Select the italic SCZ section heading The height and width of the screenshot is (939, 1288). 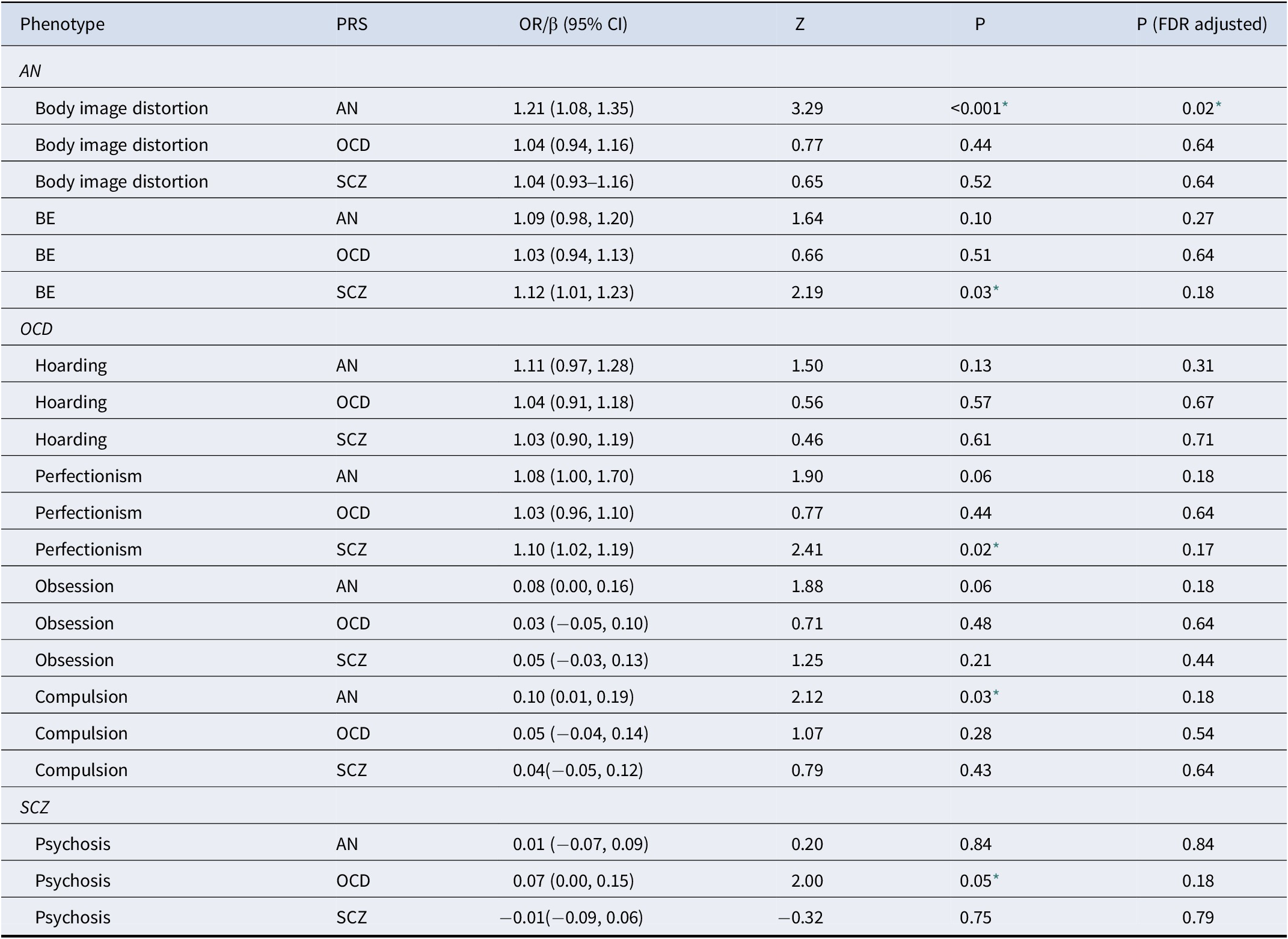pyautogui.click(x=34, y=807)
